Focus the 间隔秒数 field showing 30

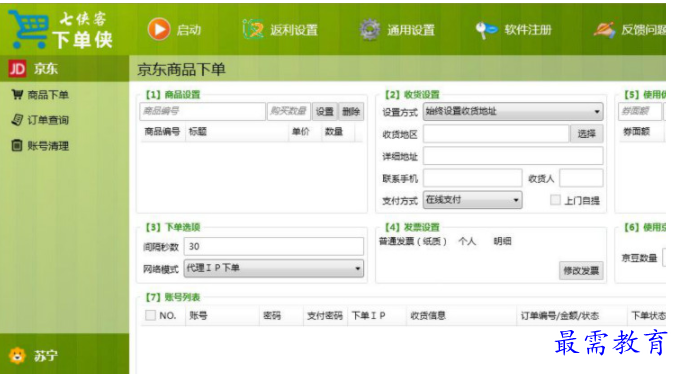tap(274, 246)
